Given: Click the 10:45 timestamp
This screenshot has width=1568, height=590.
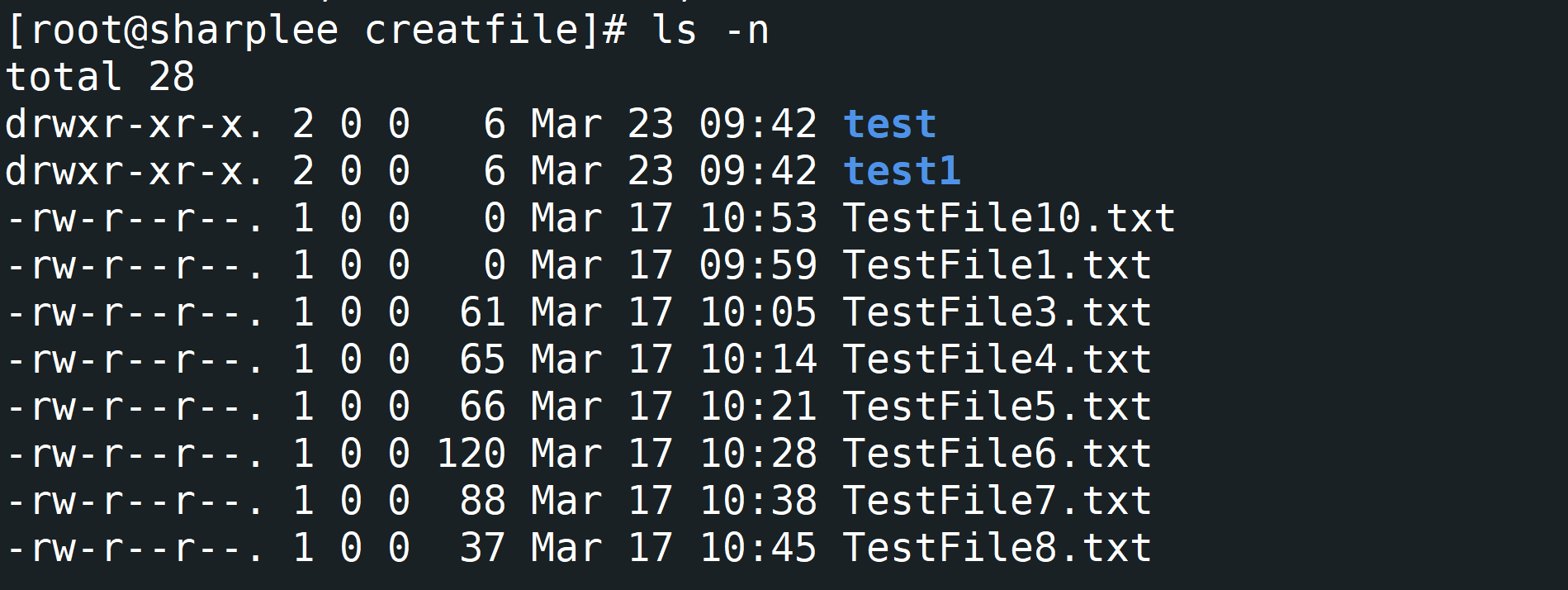Looking at the screenshot, I should pyautogui.click(x=758, y=549).
